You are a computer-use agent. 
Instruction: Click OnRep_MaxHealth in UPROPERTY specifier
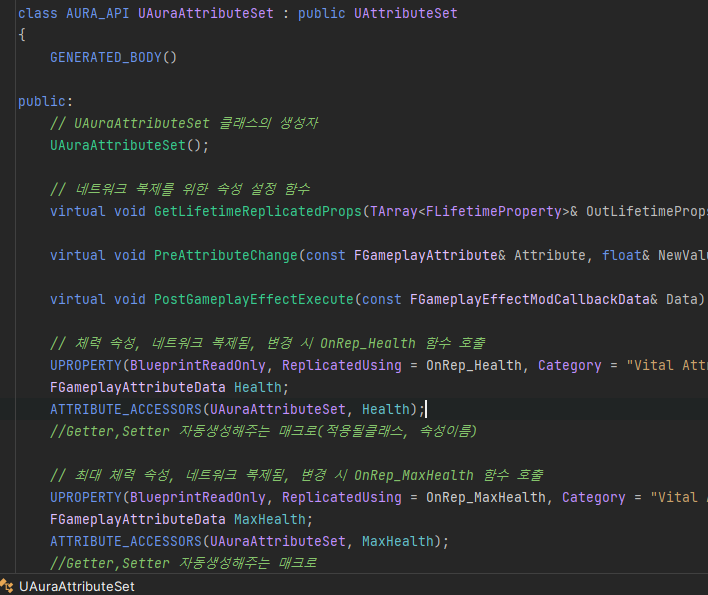(486, 497)
